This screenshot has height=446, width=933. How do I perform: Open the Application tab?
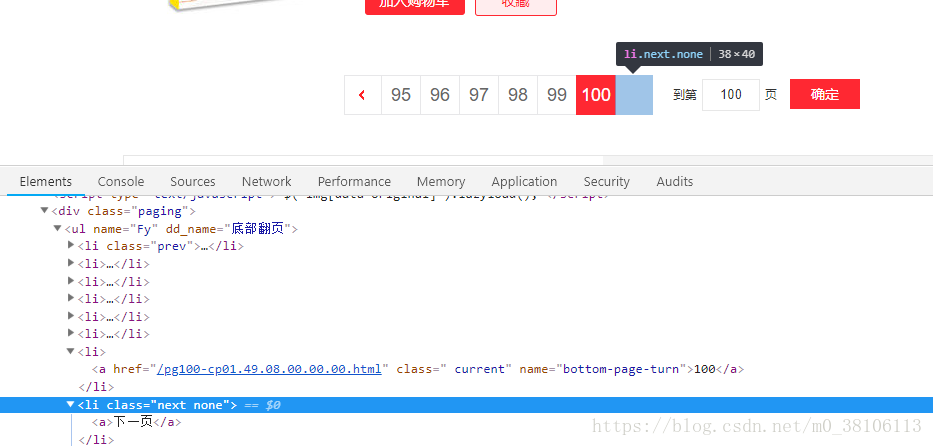point(524,181)
